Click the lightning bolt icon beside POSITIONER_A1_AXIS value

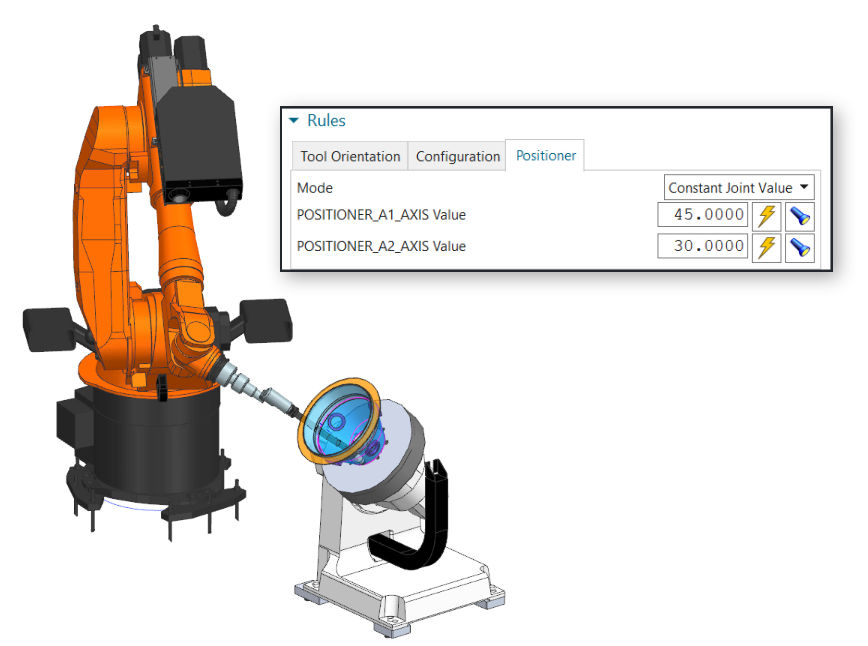click(766, 215)
